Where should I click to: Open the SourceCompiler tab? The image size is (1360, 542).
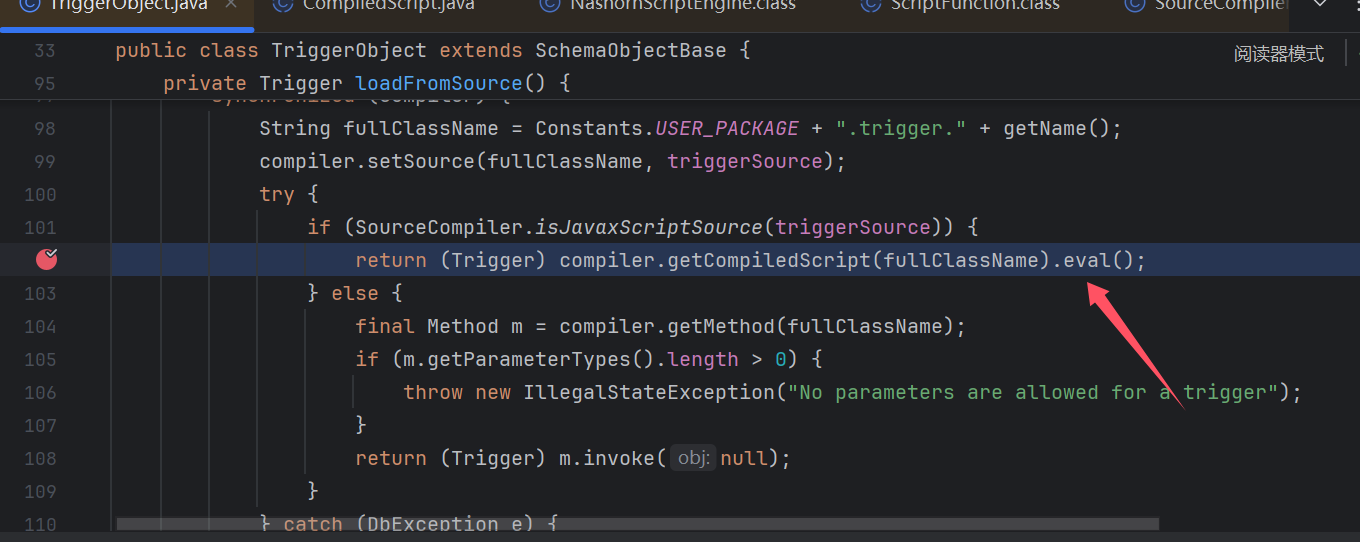tap(1218, 6)
